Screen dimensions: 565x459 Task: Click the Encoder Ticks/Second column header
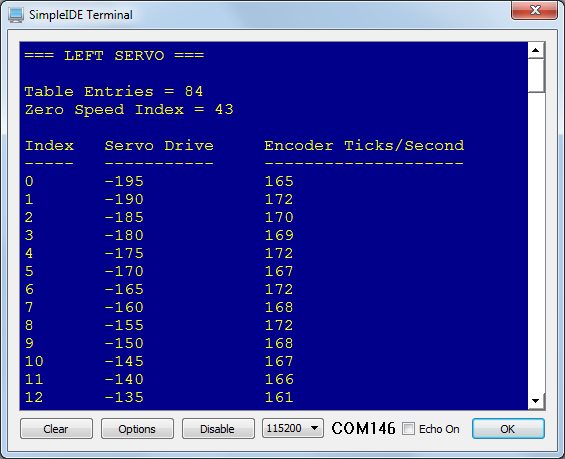[x=364, y=145]
